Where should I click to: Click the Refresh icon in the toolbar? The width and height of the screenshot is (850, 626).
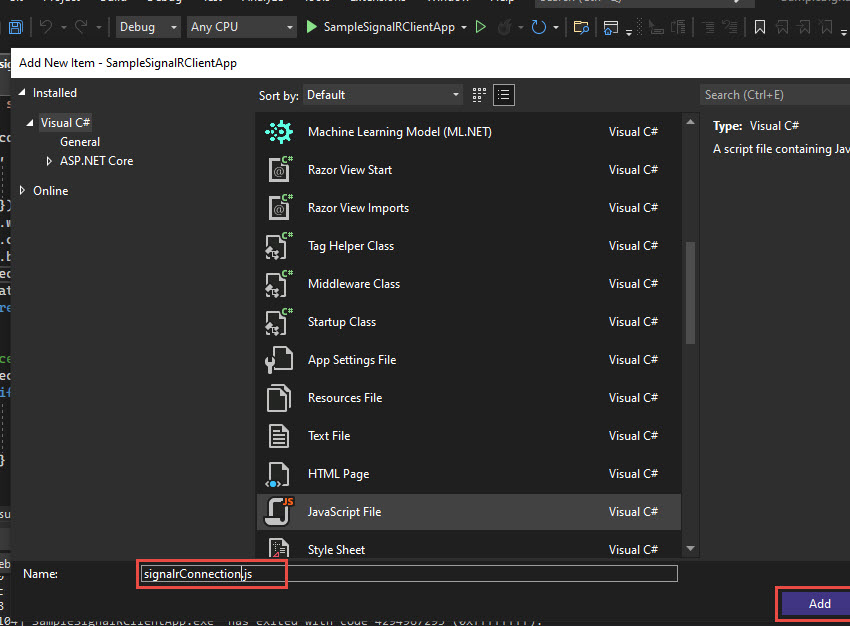pyautogui.click(x=540, y=27)
